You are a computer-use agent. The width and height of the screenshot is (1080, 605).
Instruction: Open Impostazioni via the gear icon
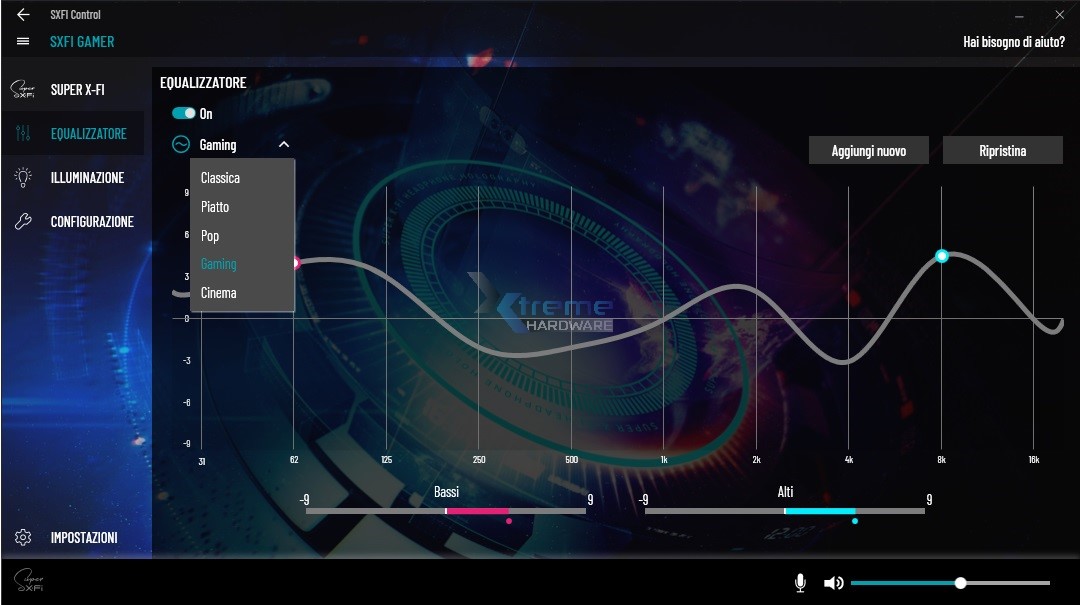(24, 537)
